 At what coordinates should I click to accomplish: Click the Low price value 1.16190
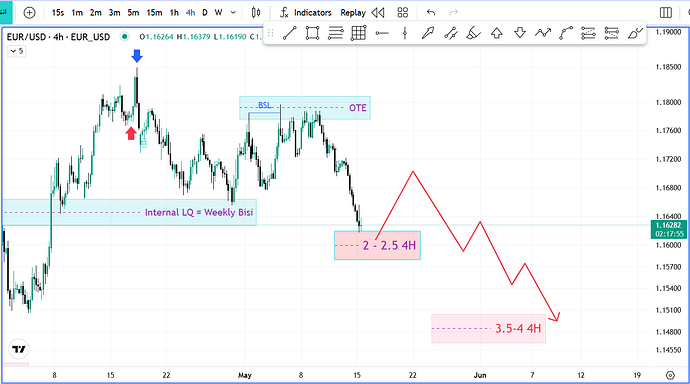click(x=230, y=37)
